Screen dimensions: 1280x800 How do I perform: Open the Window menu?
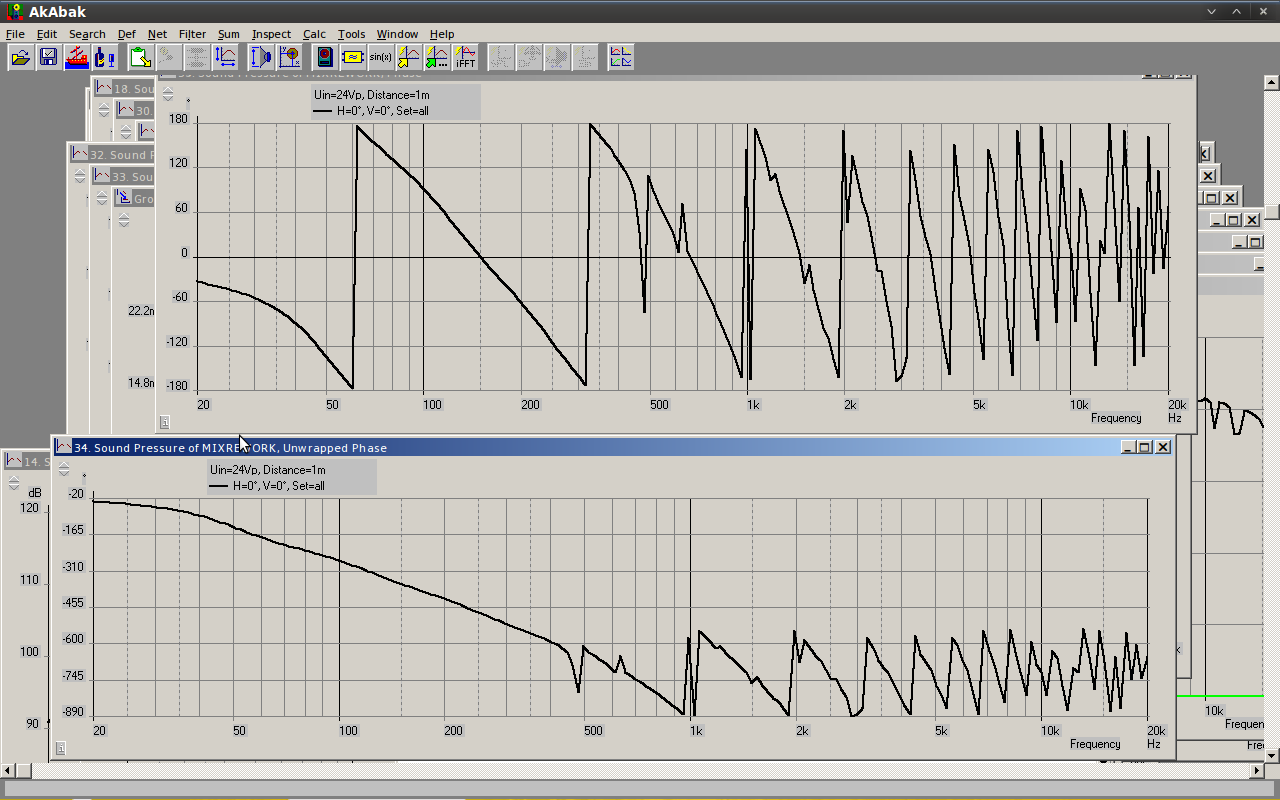point(397,34)
